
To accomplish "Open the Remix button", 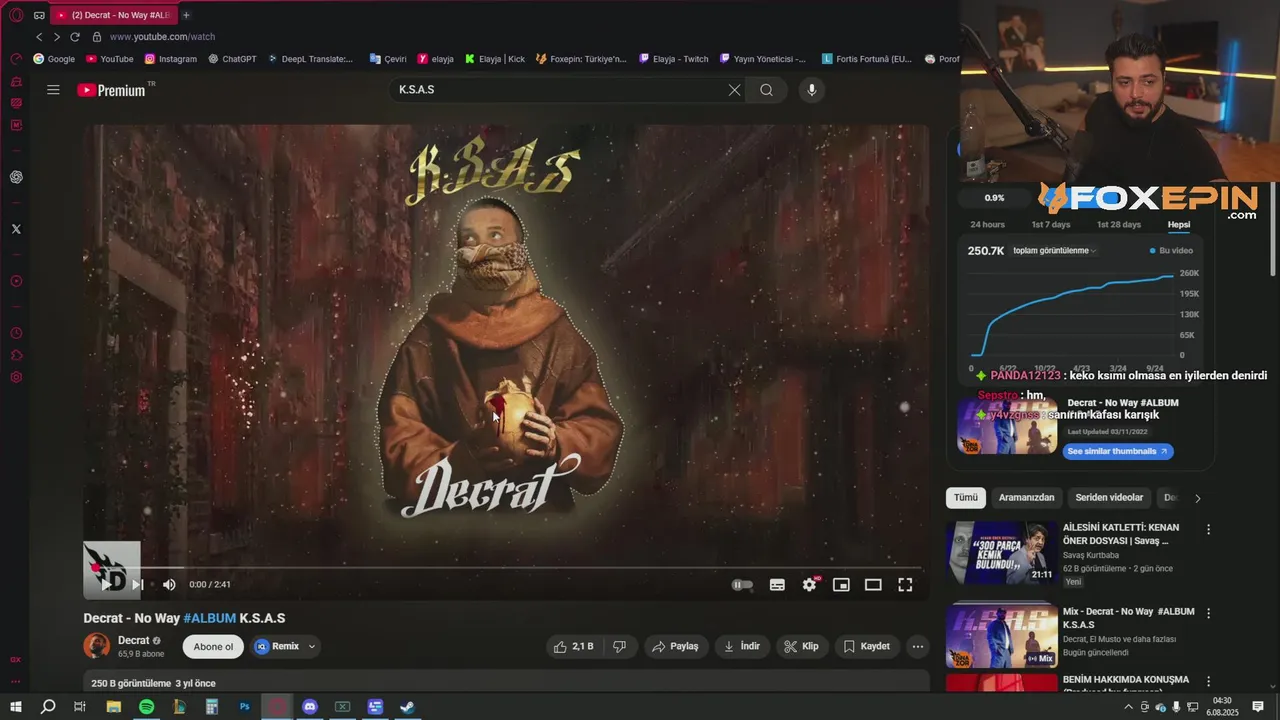I will point(276,647).
